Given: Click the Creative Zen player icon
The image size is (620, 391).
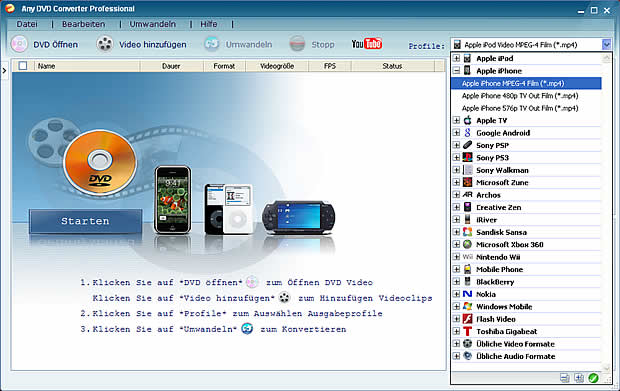Looking at the screenshot, I should pyautogui.click(x=467, y=207).
